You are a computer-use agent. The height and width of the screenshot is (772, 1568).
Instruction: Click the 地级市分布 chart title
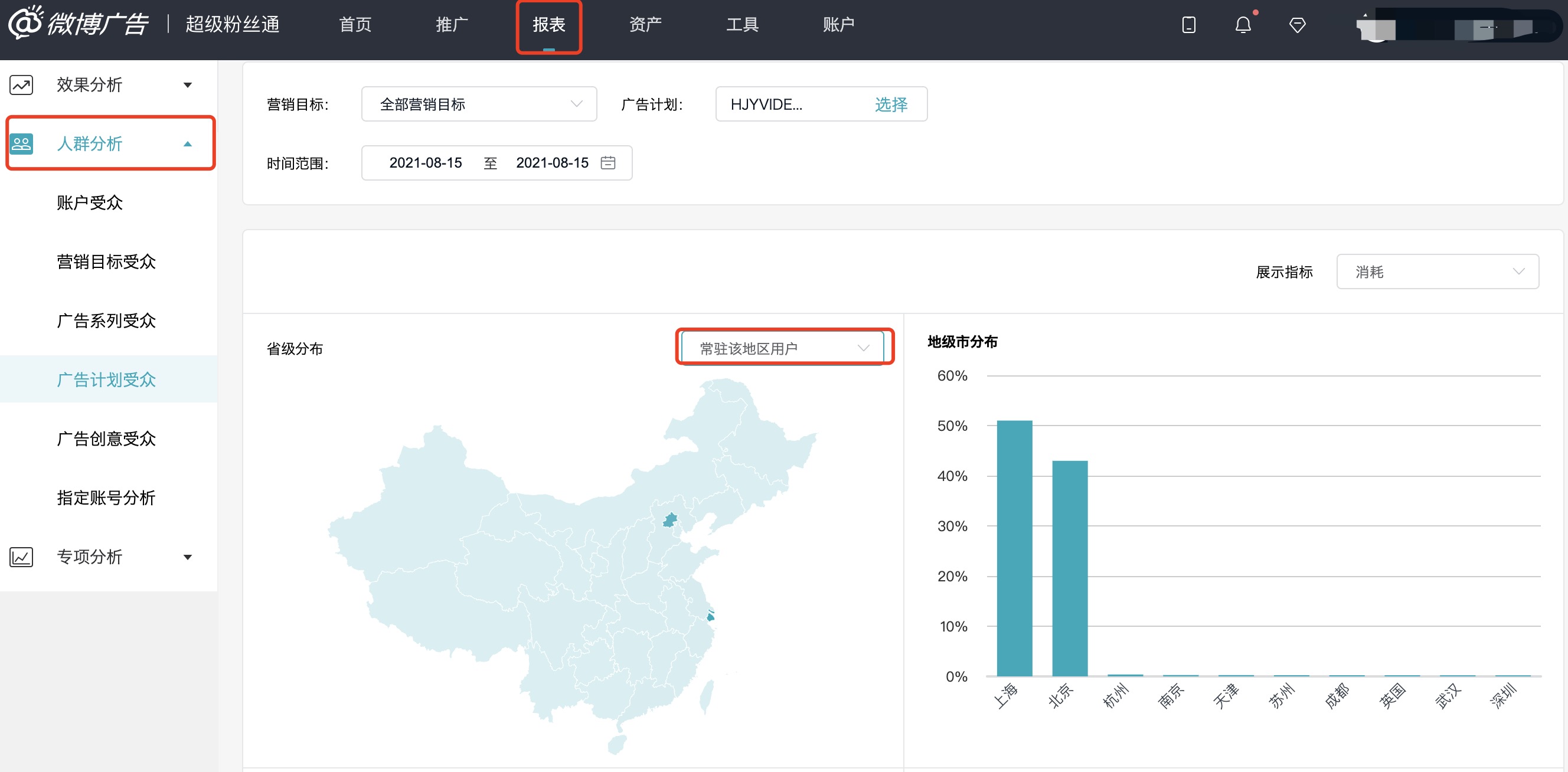[x=962, y=341]
